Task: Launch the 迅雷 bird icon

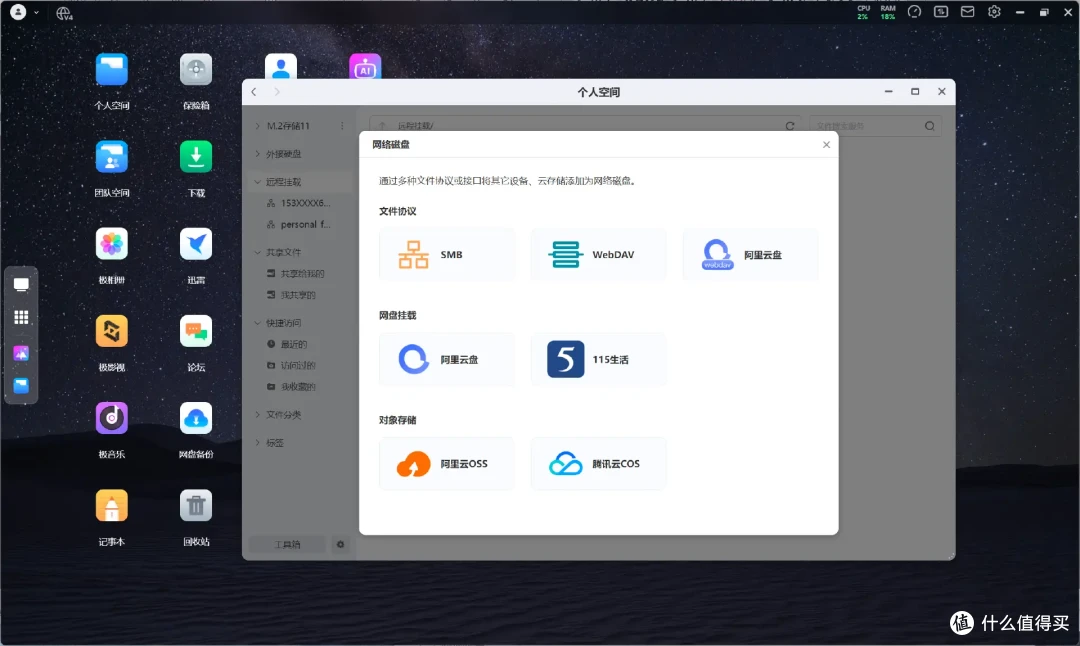Action: point(196,244)
